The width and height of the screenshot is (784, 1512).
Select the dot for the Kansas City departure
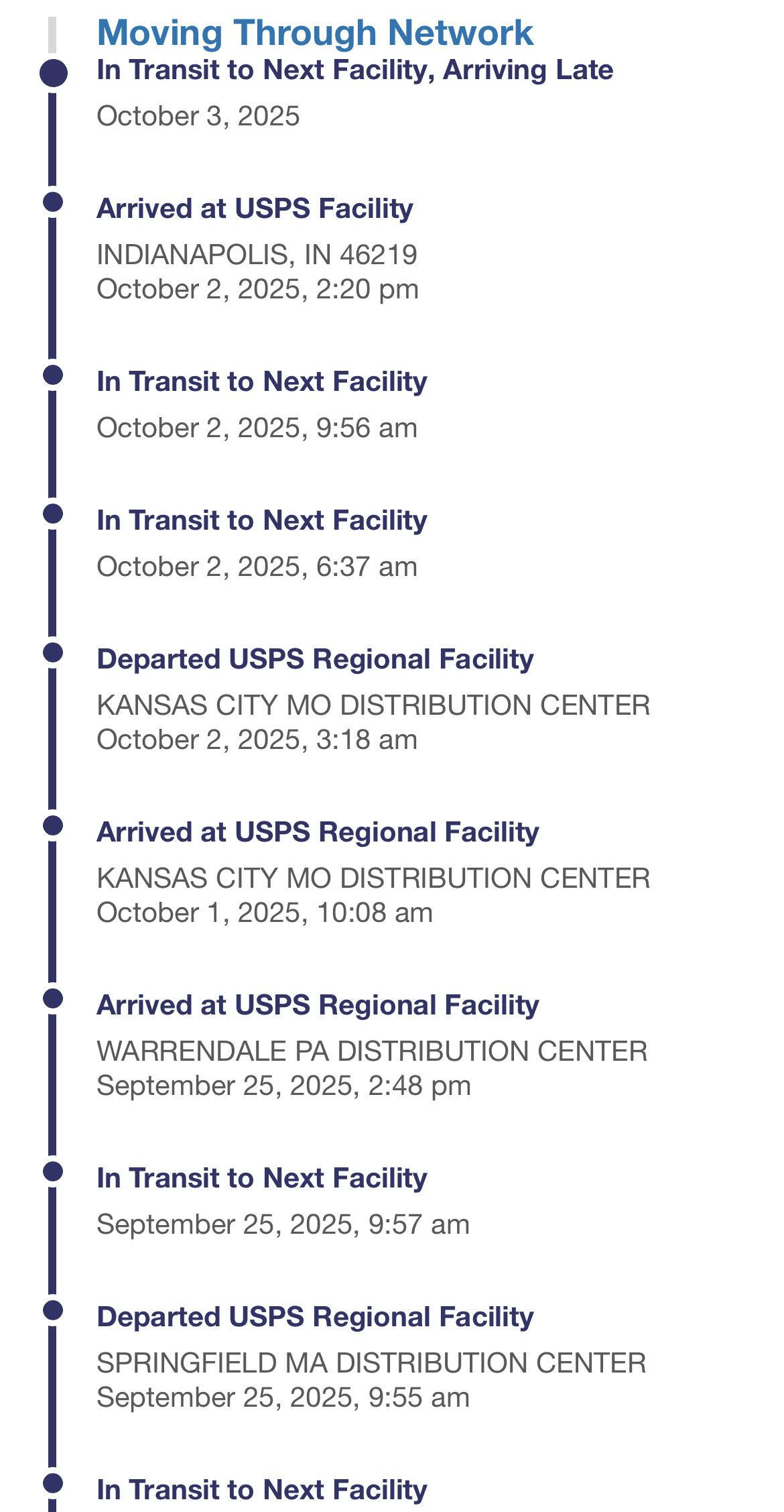53,652
